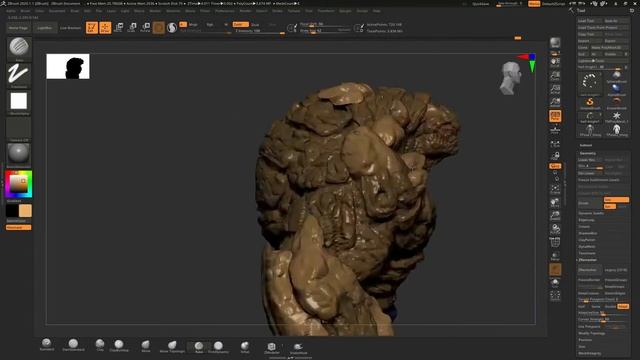Select the TrimDynamic brush
The image size is (640, 360).
click(218, 347)
